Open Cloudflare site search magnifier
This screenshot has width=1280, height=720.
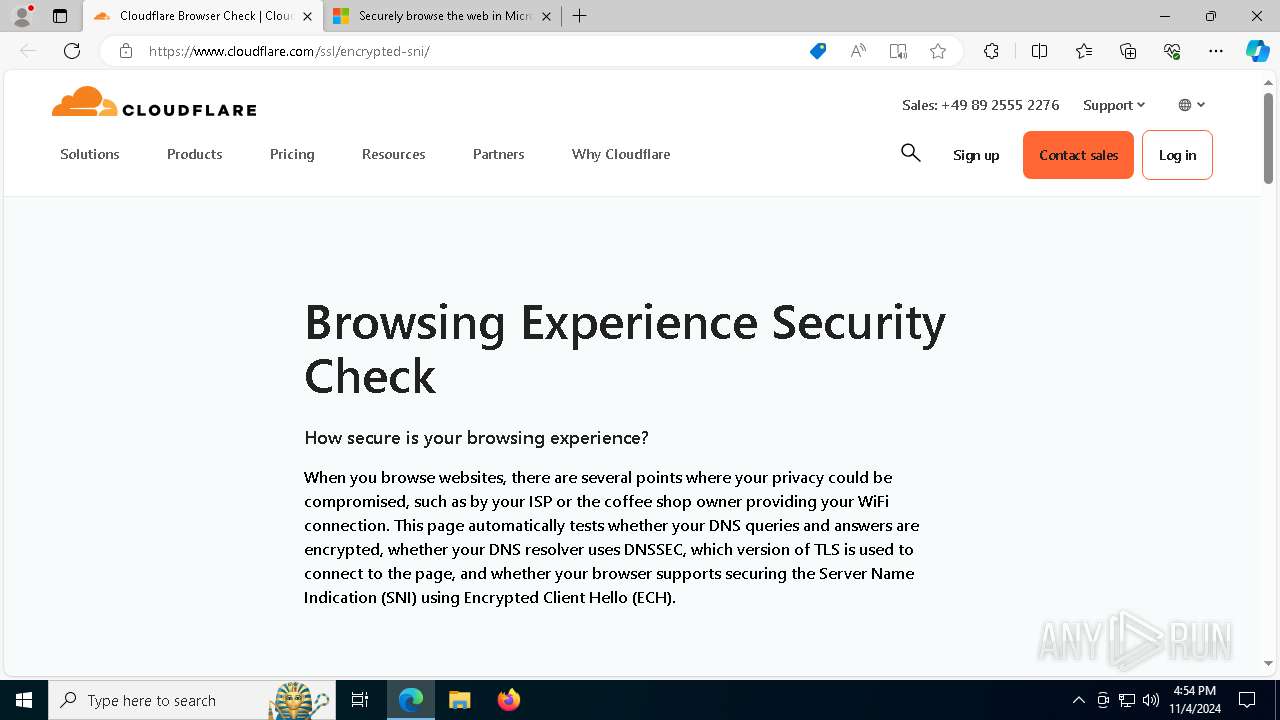910,153
